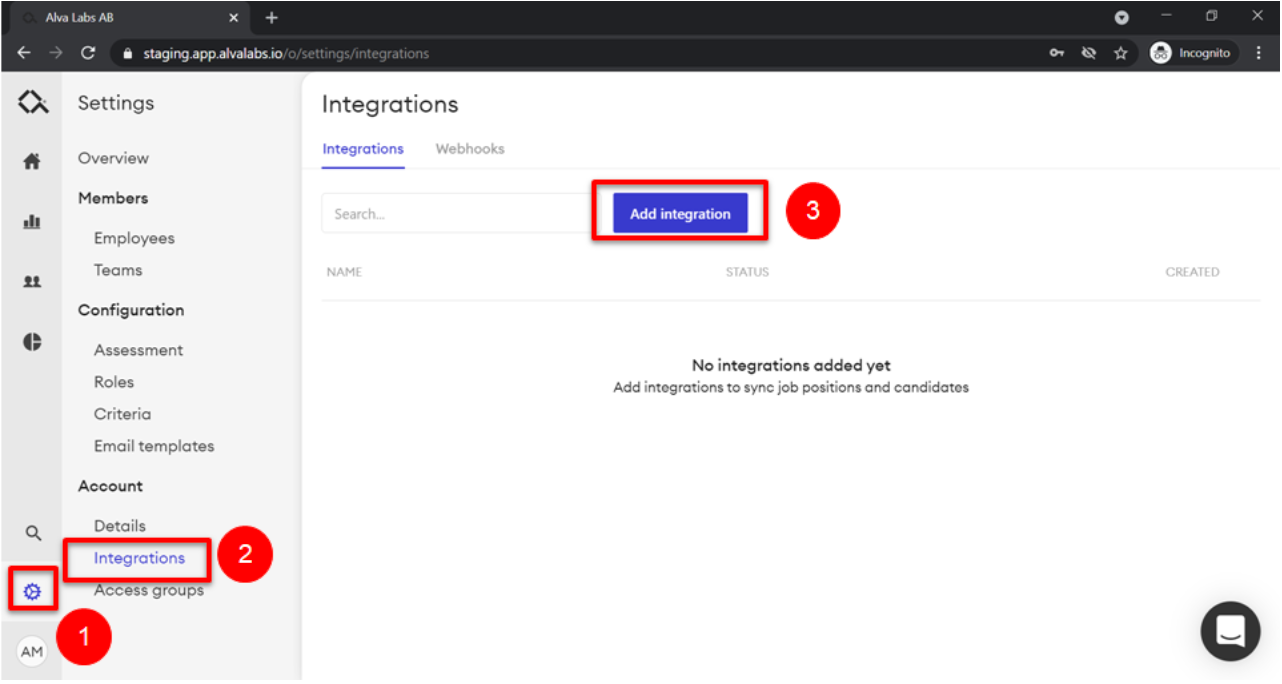Click the AM avatar icon
The image size is (1282, 684).
click(x=31, y=651)
